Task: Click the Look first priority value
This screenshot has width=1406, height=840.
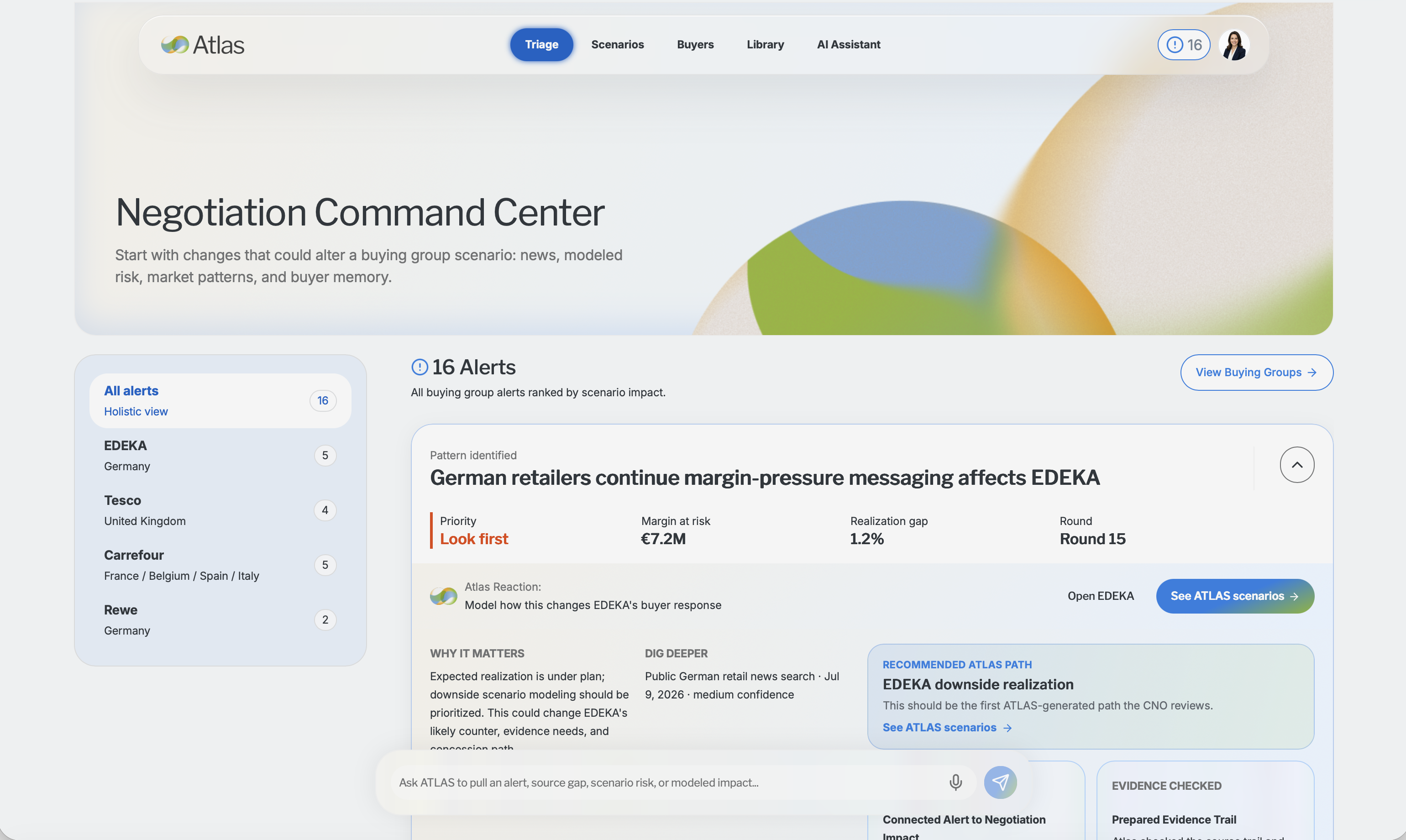Action: coord(474,539)
